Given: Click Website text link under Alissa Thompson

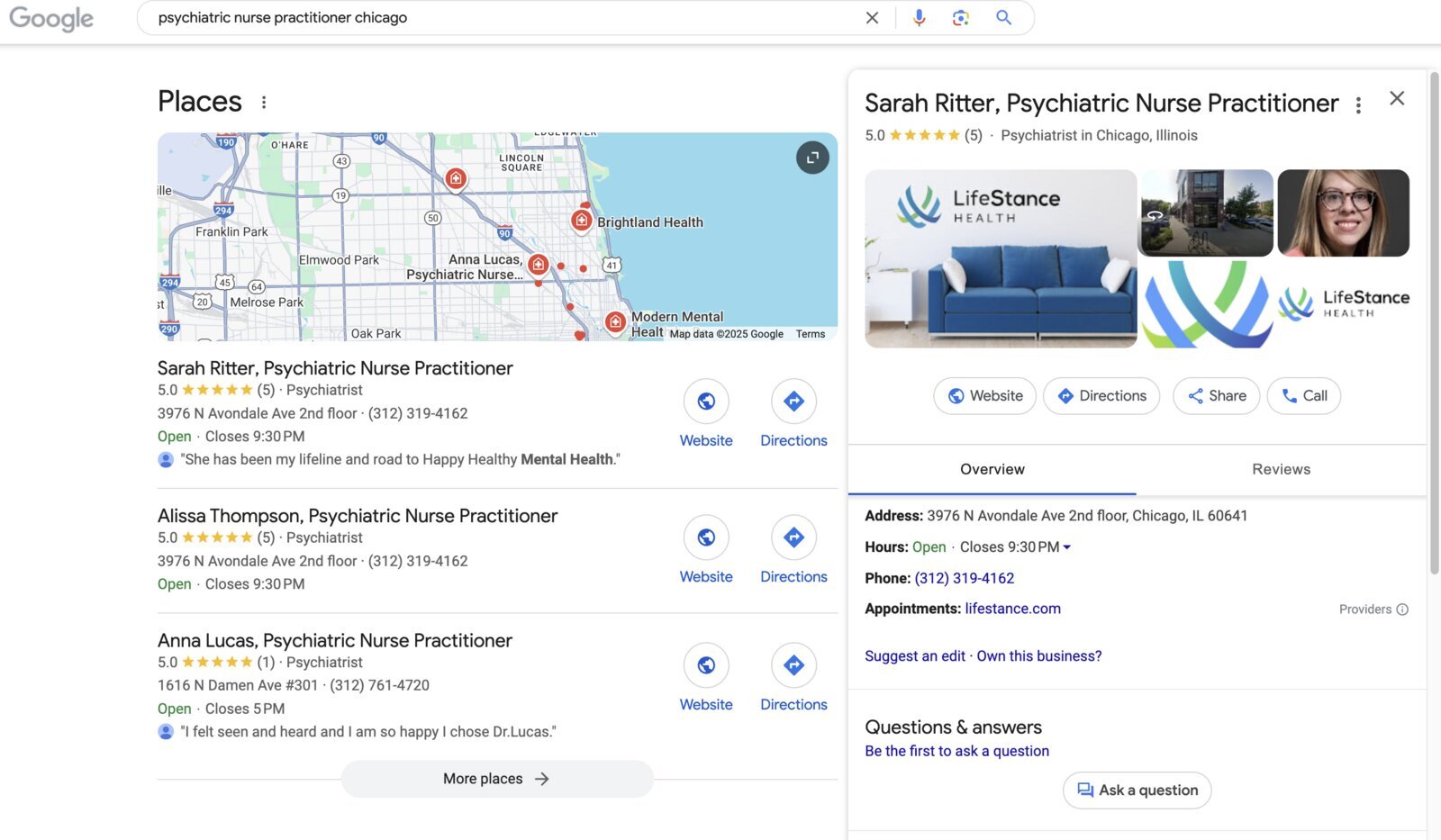Looking at the screenshot, I should click(x=706, y=576).
